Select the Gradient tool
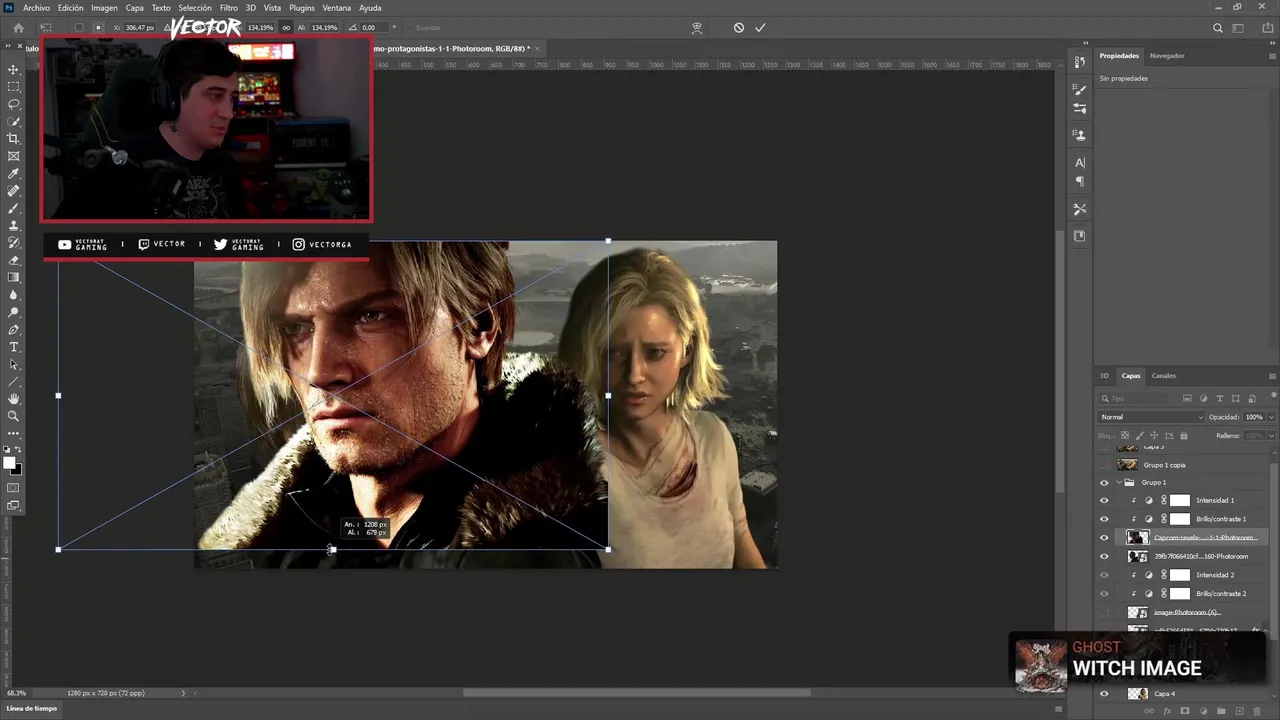This screenshot has width=1280, height=720. 14,278
